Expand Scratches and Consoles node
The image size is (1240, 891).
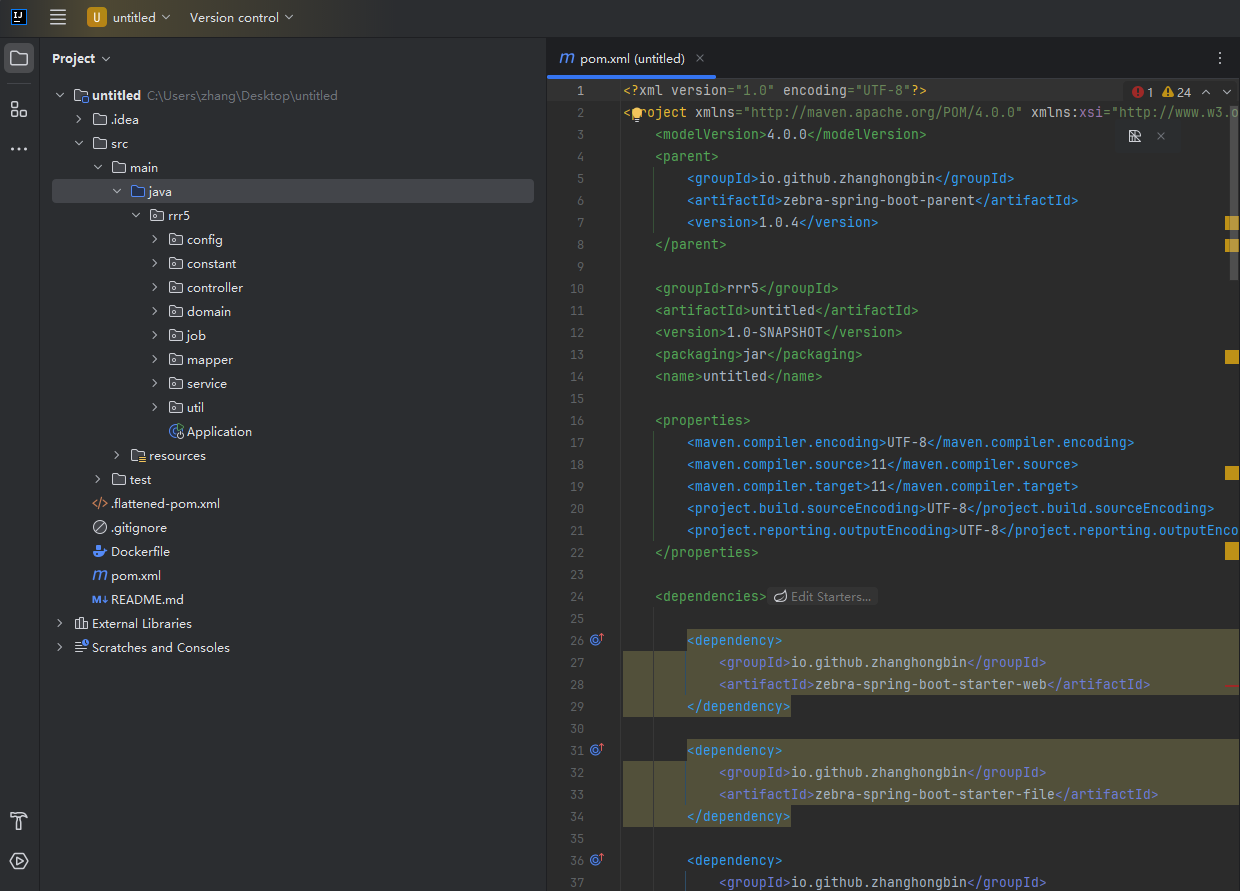tap(60, 648)
